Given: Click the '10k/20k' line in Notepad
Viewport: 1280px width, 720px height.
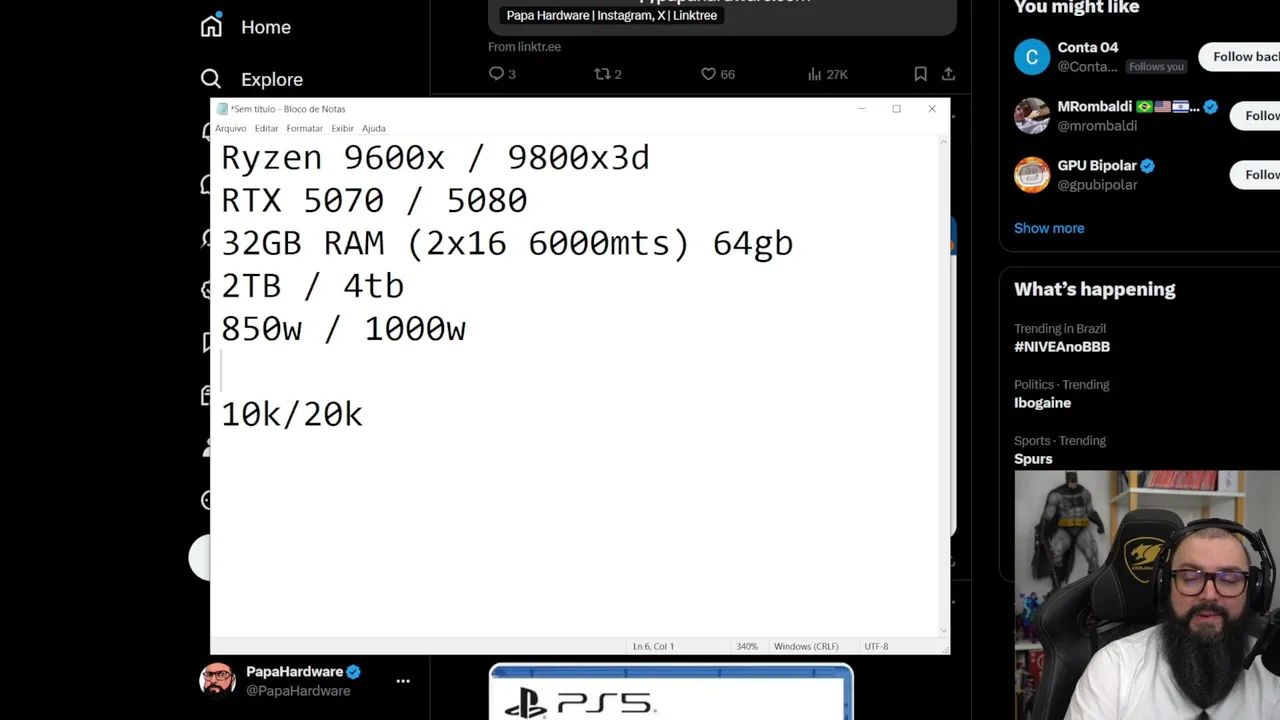Looking at the screenshot, I should 292,415.
